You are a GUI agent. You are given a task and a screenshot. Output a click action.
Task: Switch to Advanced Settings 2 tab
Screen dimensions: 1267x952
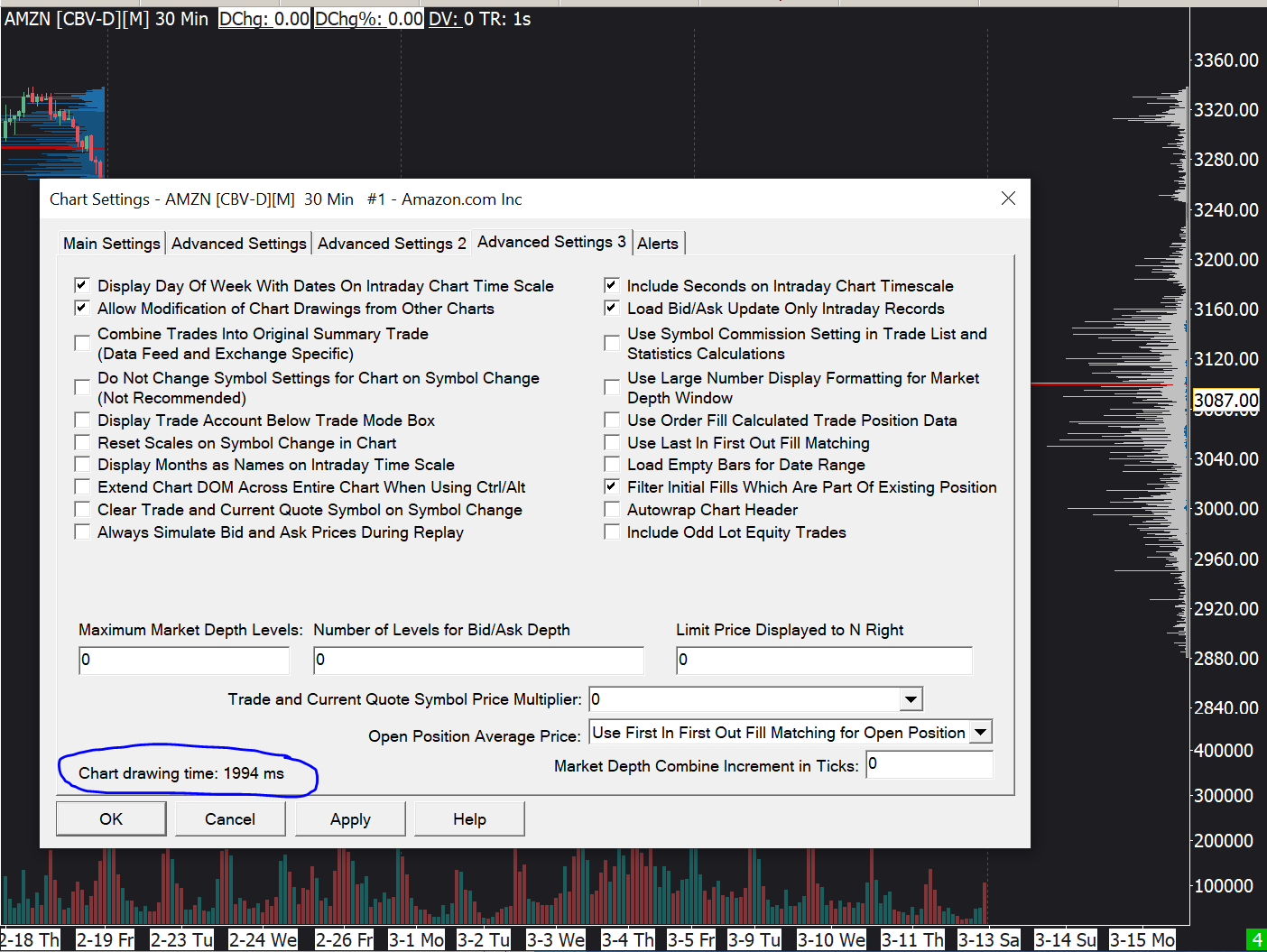(392, 243)
